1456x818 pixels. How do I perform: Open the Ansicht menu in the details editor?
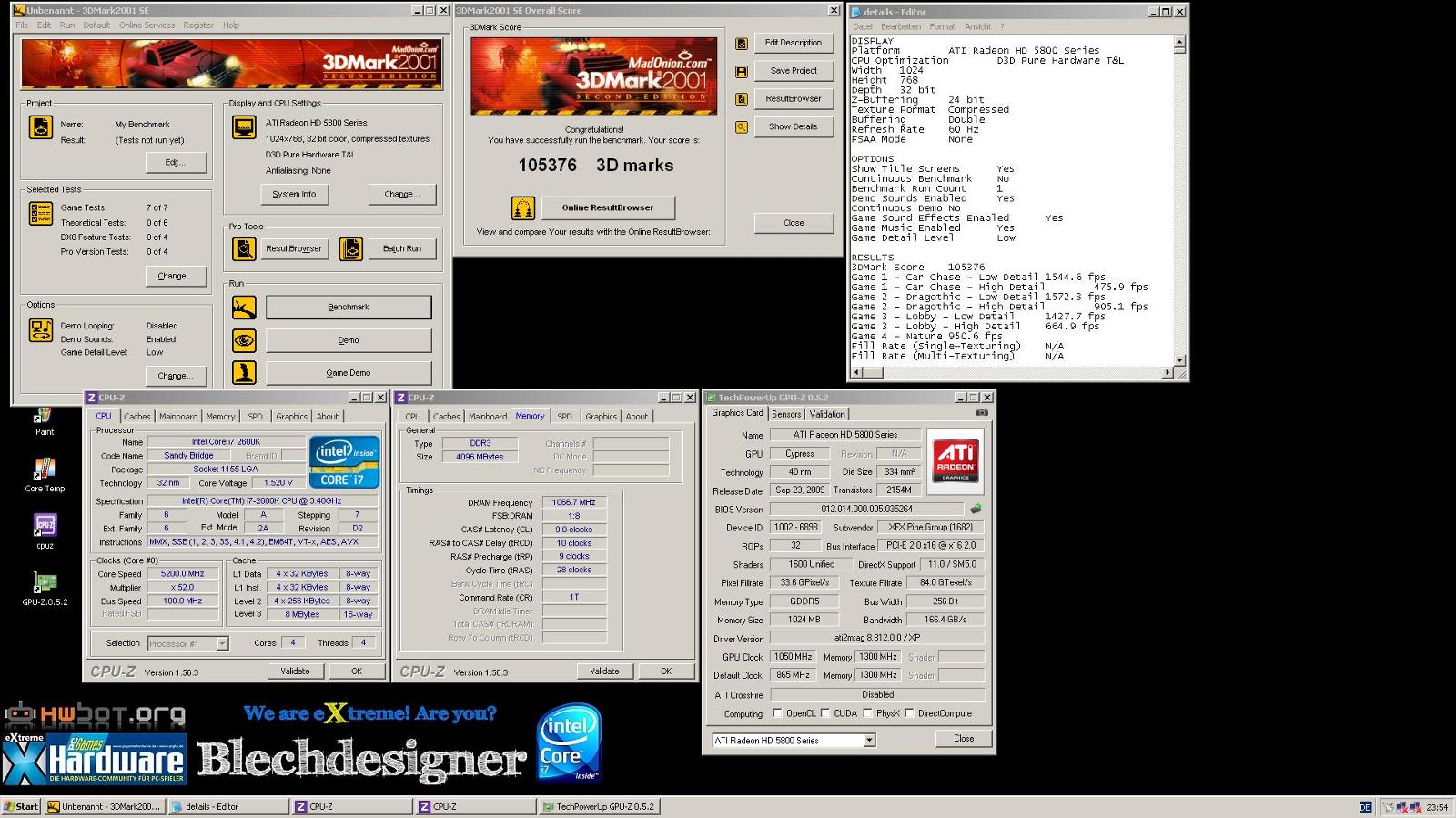click(x=977, y=26)
